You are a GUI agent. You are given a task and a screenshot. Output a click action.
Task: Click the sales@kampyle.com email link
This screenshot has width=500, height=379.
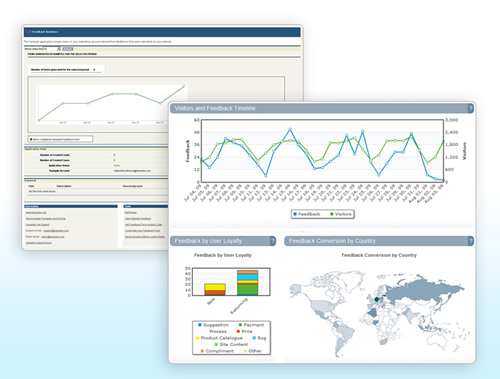[53, 237]
